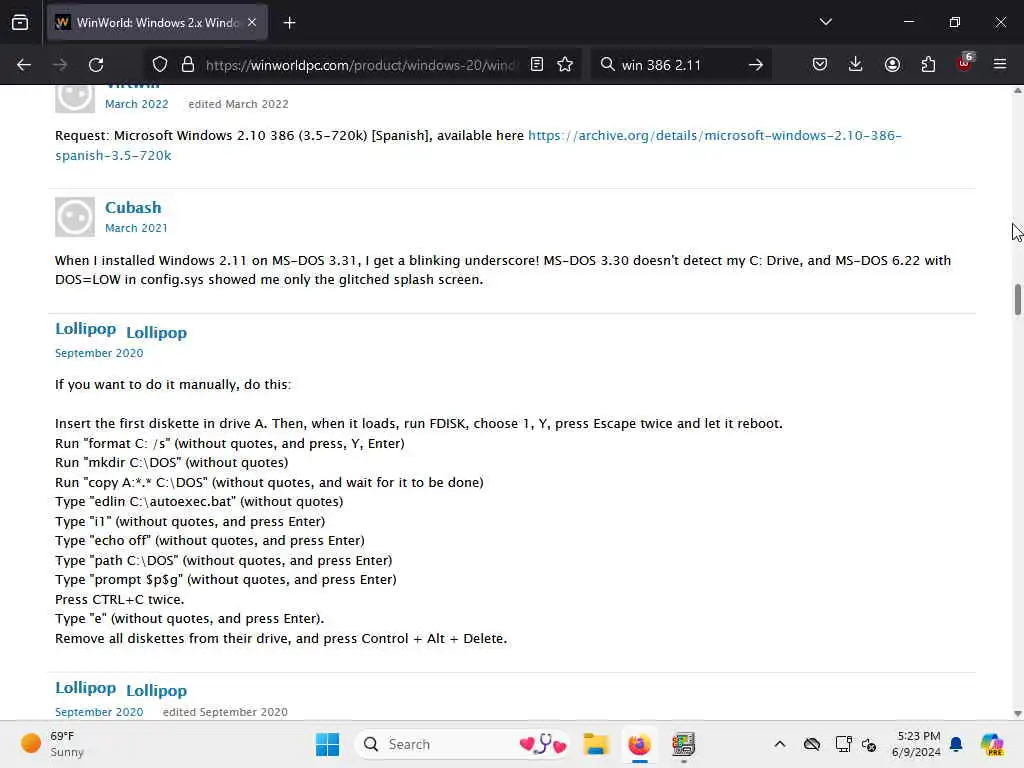
Task: Open the Downloads panel
Action: coord(856,64)
